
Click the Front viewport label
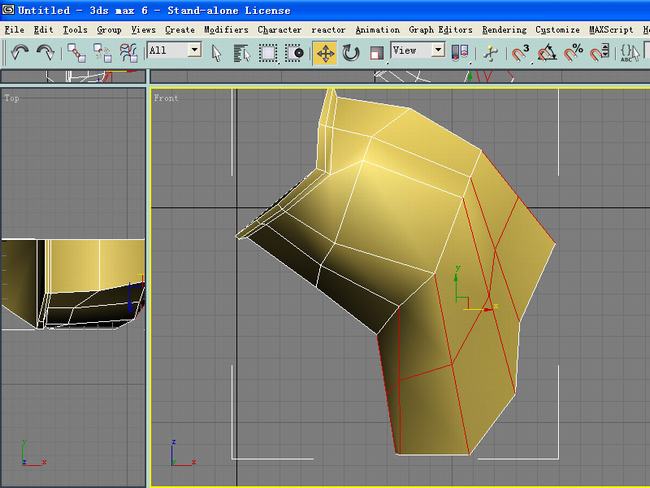click(166, 98)
